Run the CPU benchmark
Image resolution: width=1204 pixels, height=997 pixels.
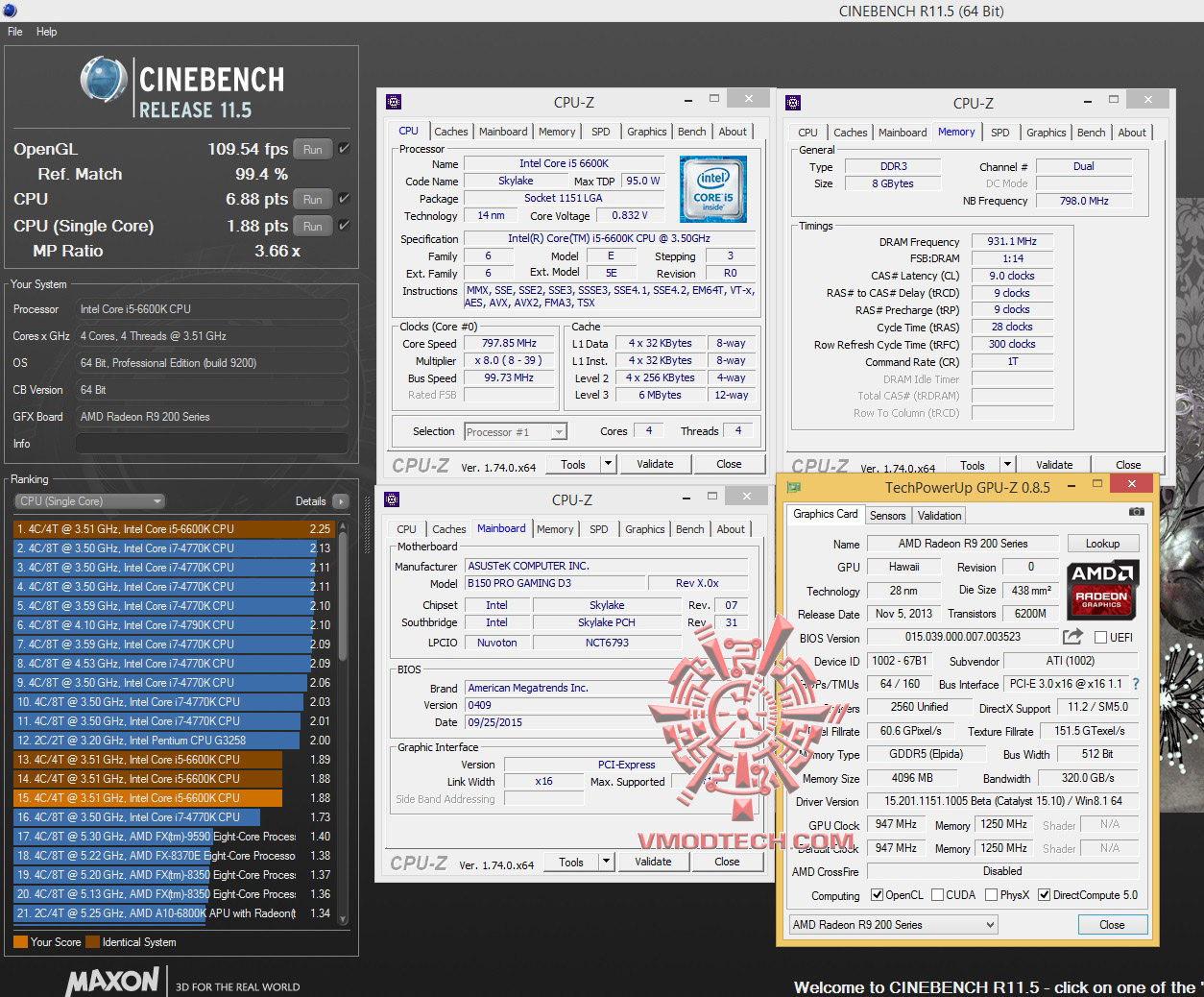click(x=313, y=199)
